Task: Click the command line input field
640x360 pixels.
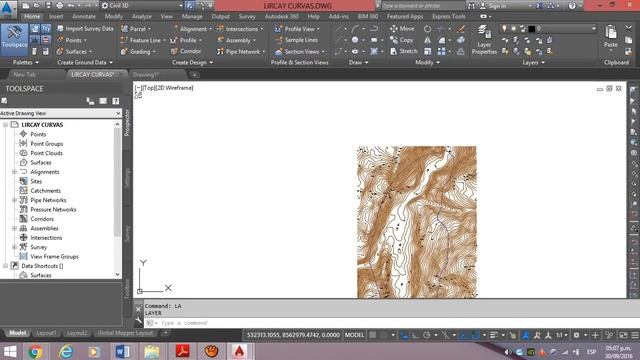Action: tap(391, 323)
